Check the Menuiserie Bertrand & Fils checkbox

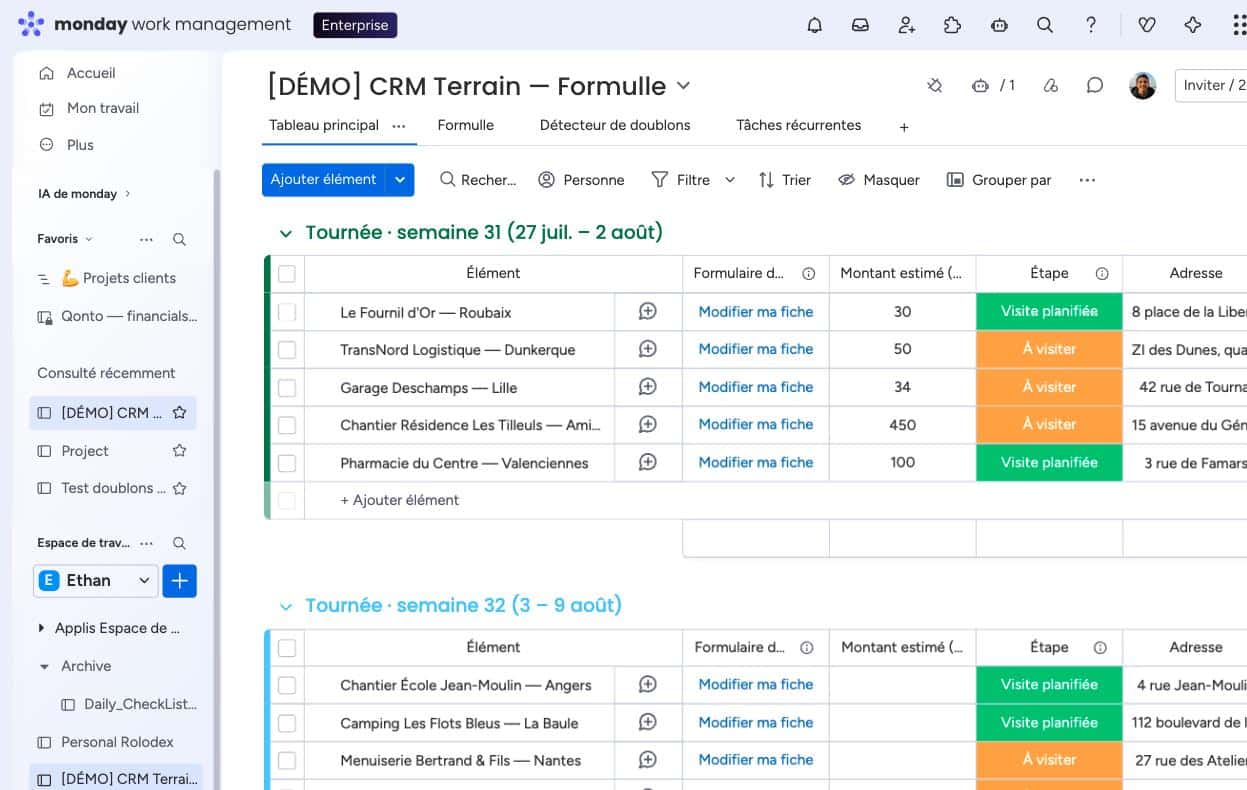coord(287,760)
